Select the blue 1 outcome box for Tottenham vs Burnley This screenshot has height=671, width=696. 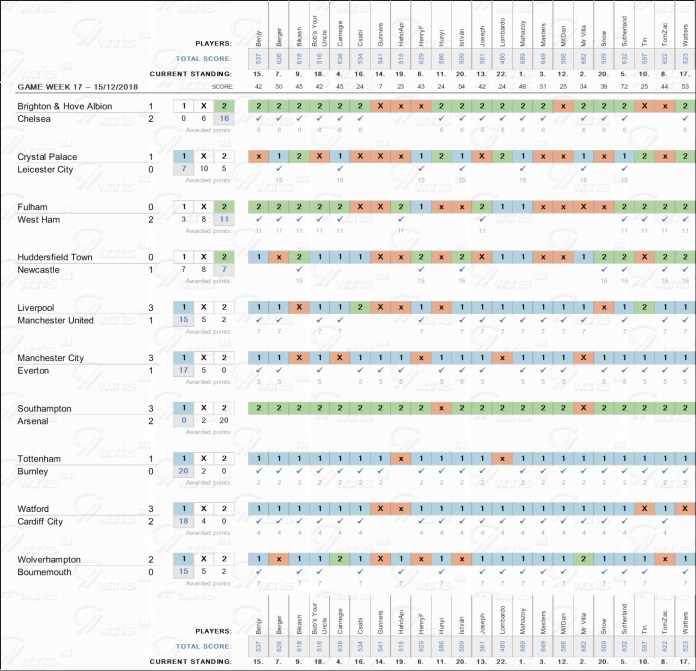[x=183, y=457]
